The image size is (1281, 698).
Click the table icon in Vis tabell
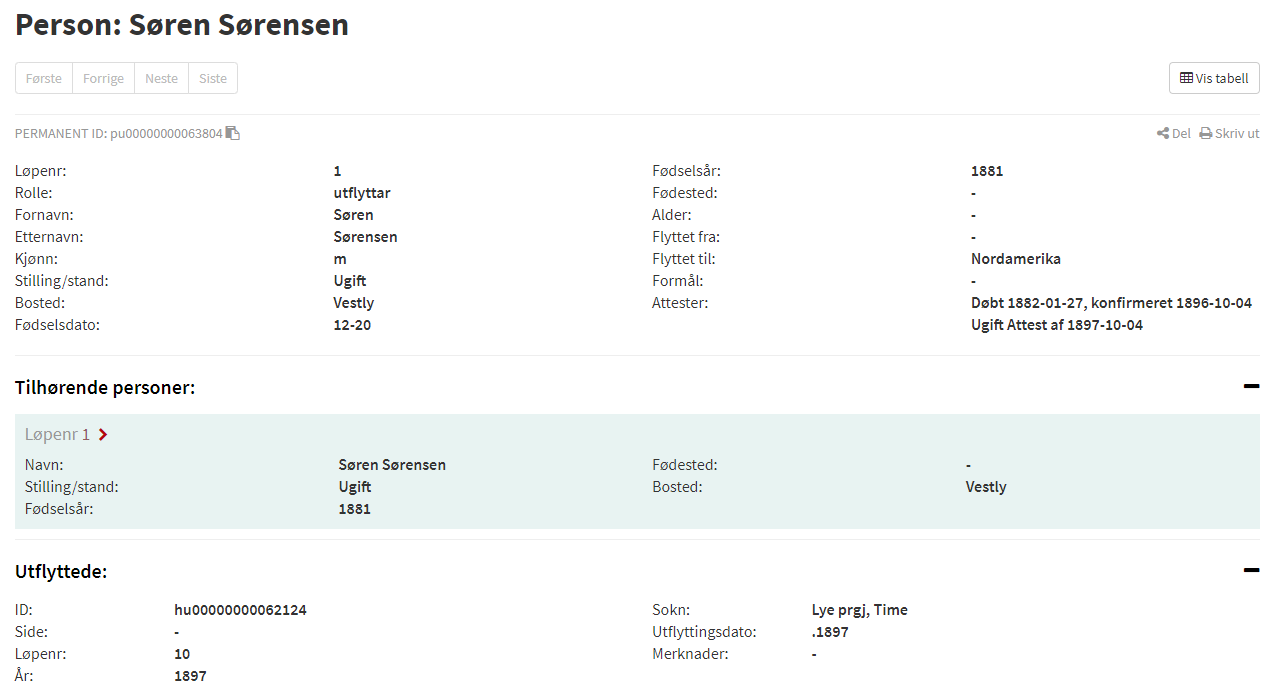tap(1186, 78)
